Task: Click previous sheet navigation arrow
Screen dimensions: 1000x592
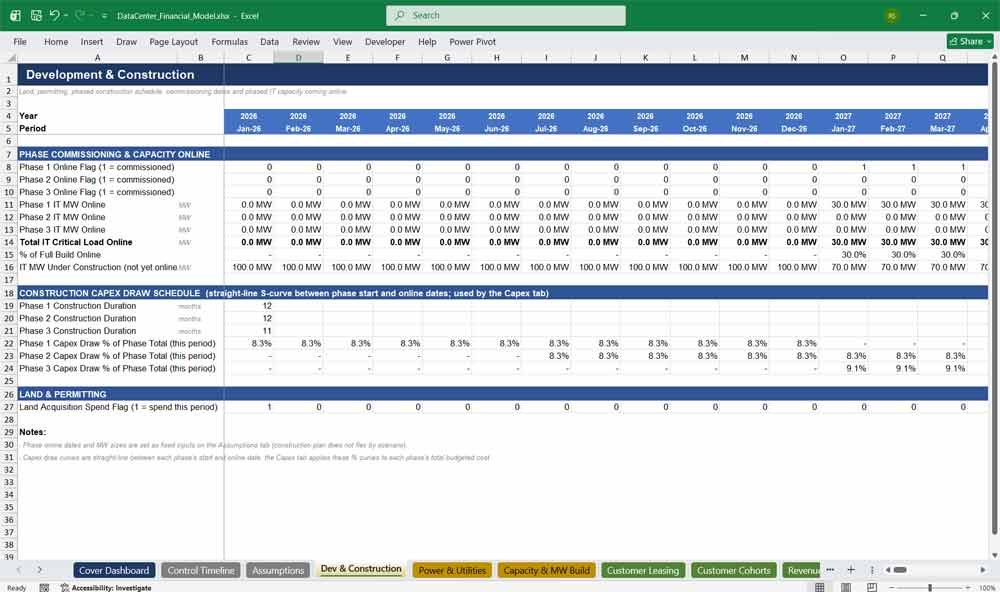Action: tap(18, 570)
